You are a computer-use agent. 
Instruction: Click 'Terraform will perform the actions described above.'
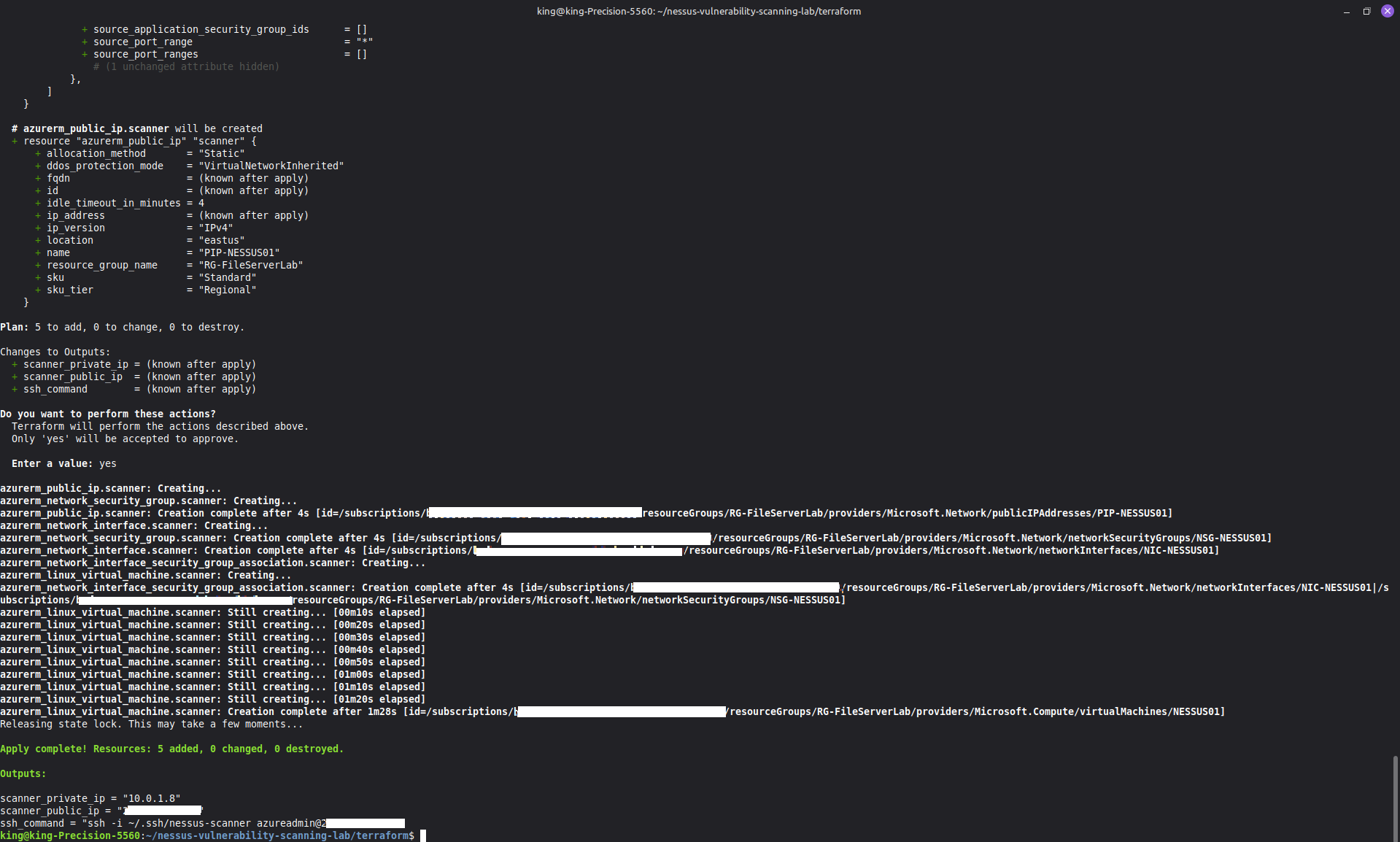point(160,426)
